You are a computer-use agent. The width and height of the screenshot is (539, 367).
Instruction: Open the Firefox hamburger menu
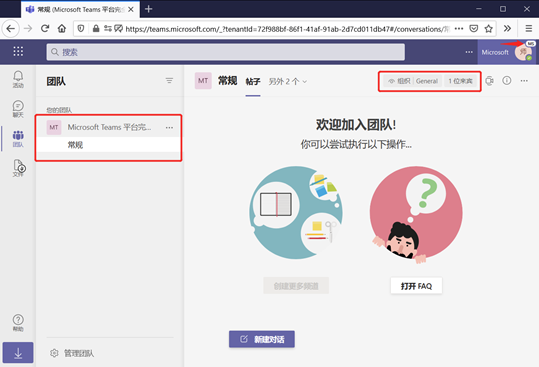[528, 29]
